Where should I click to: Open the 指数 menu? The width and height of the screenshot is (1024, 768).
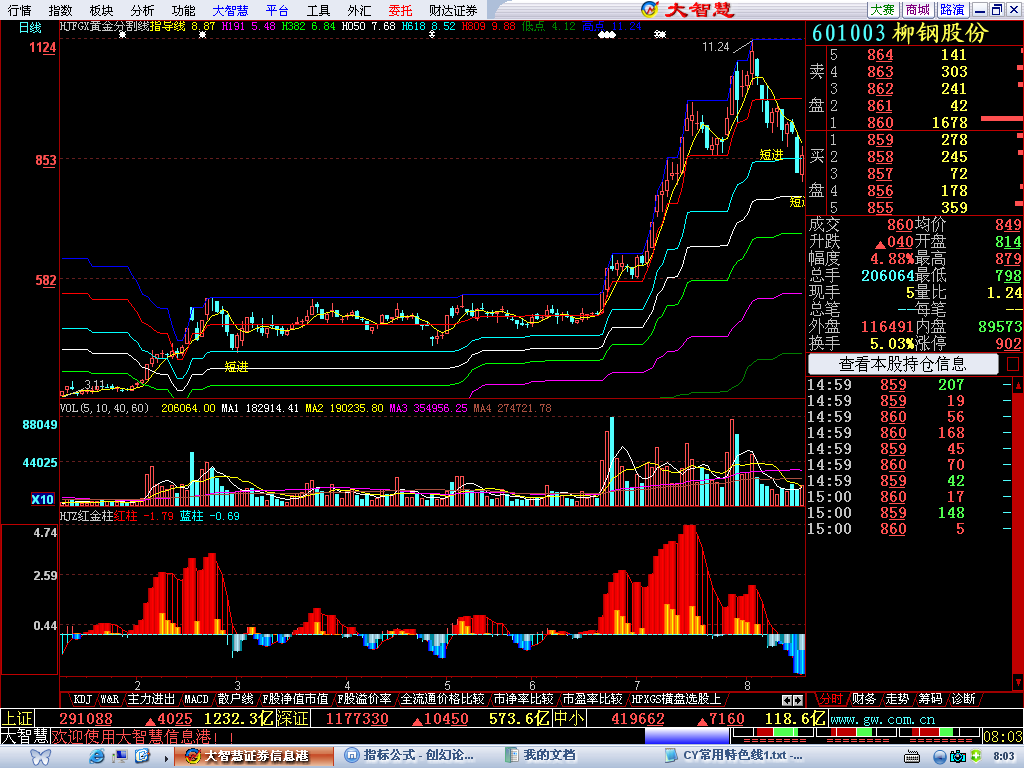coord(60,10)
